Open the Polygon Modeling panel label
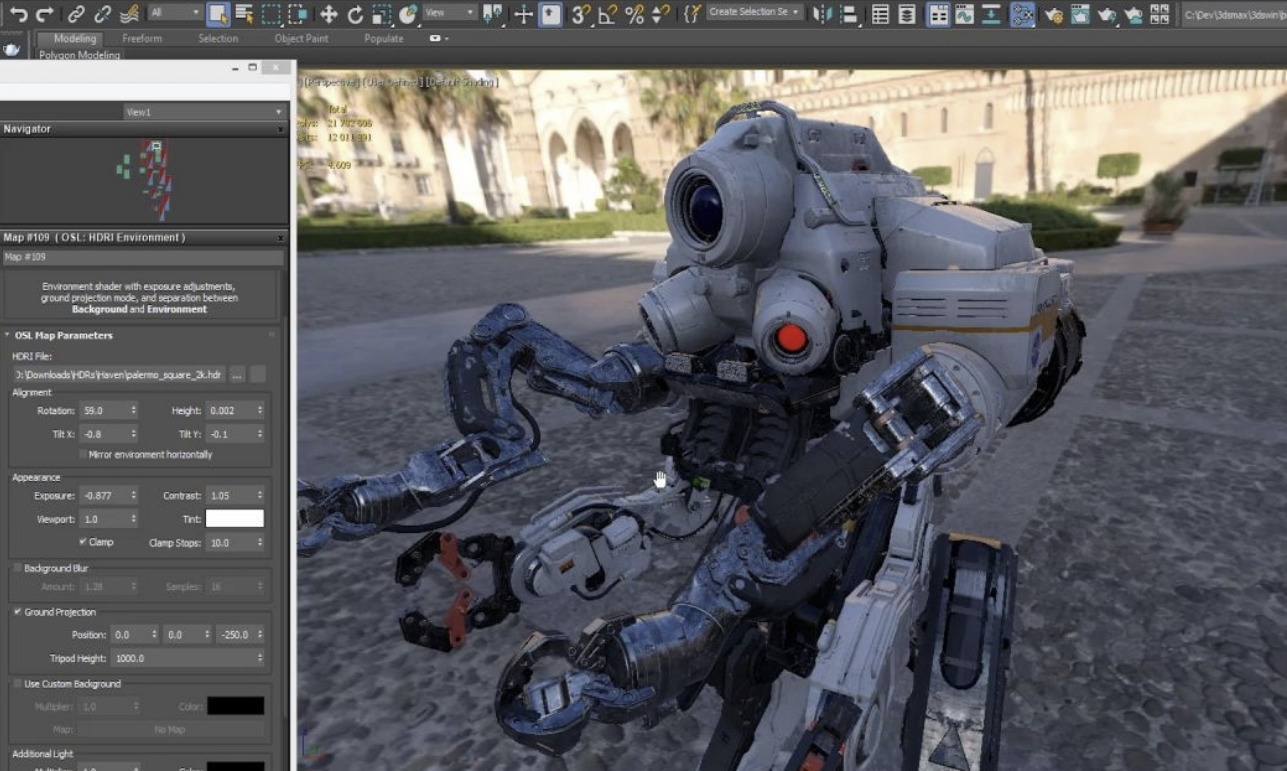 click(79, 55)
